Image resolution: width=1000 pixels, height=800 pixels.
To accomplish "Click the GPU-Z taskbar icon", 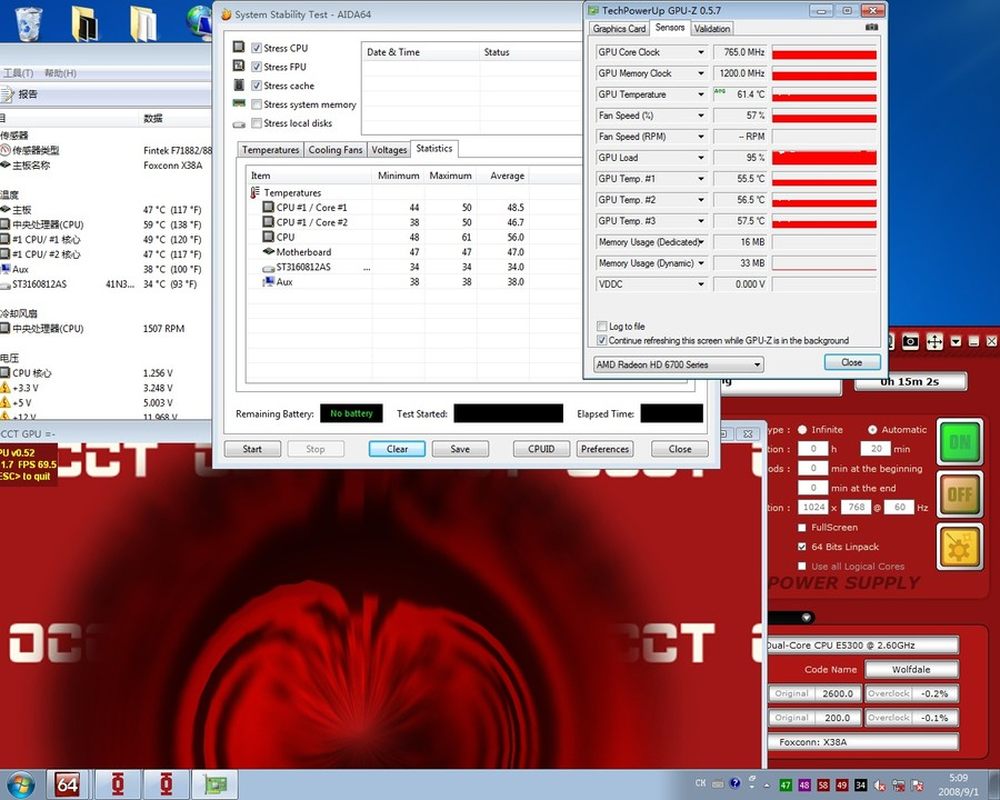I will (213, 783).
